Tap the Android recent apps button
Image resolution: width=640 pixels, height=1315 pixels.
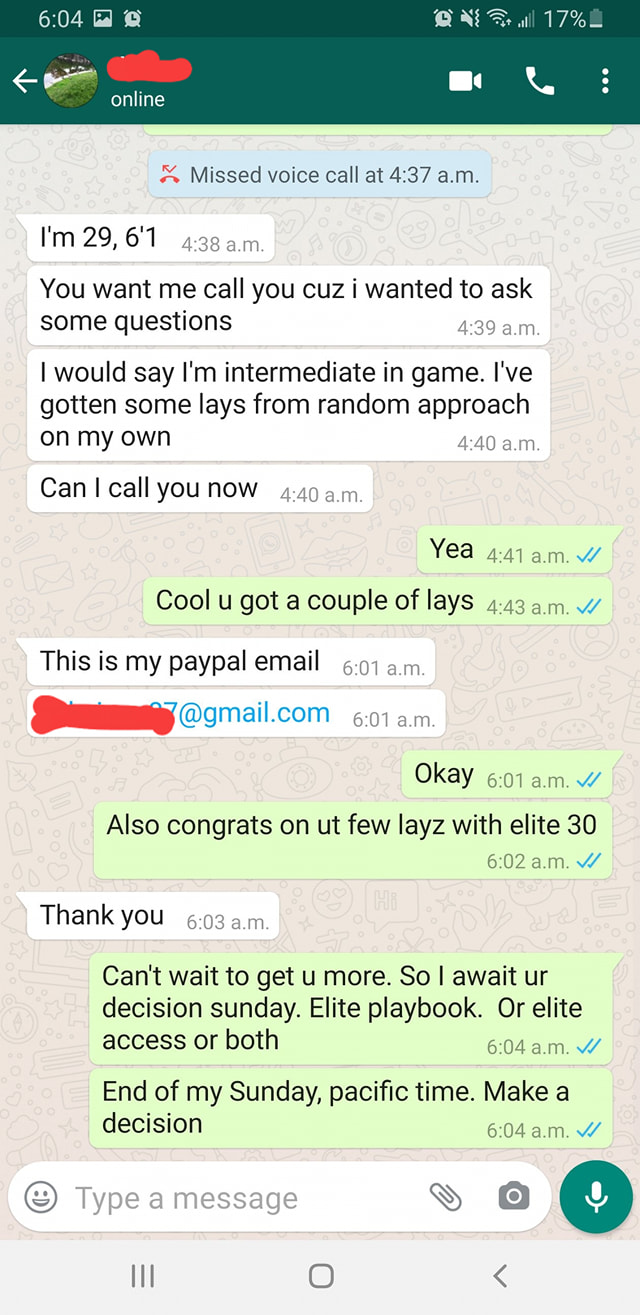[x=143, y=1275]
